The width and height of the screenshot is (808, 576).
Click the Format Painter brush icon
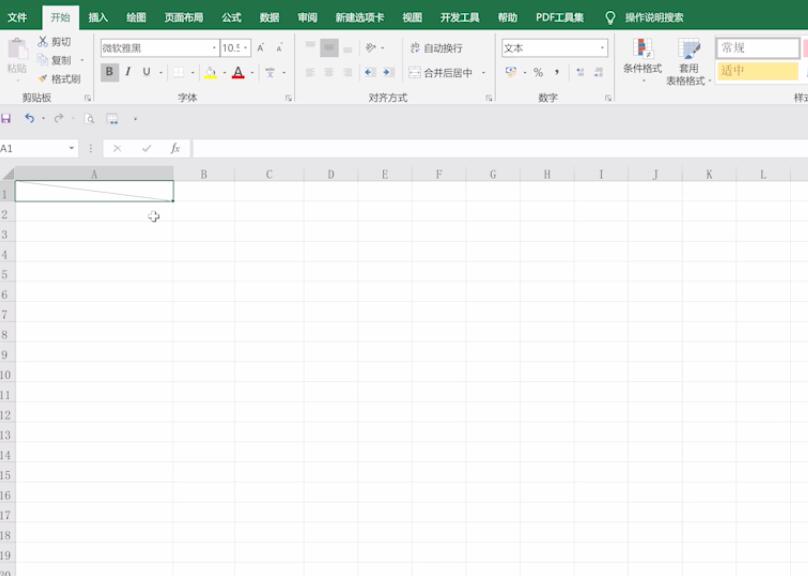point(42,79)
